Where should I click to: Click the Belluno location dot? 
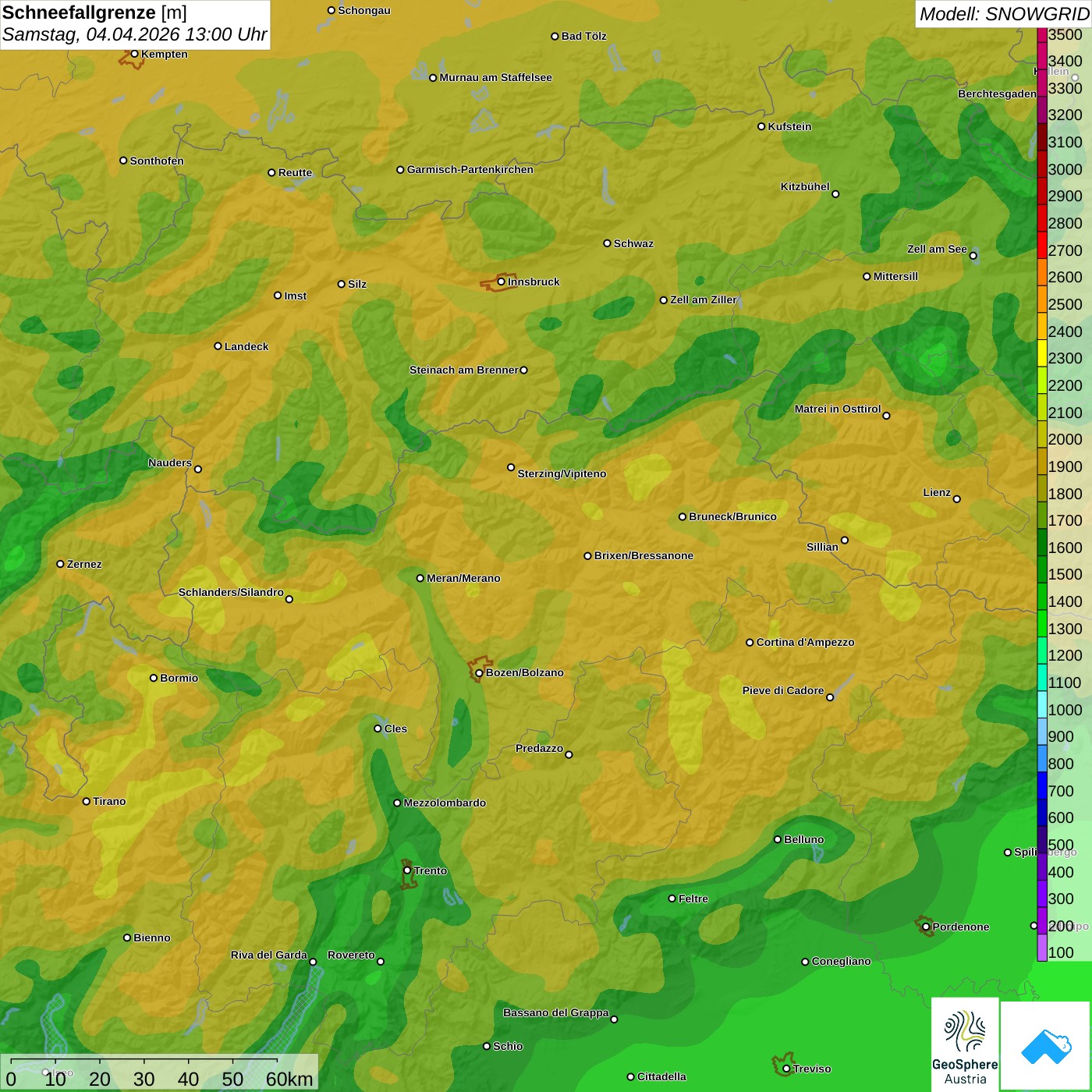(x=777, y=839)
